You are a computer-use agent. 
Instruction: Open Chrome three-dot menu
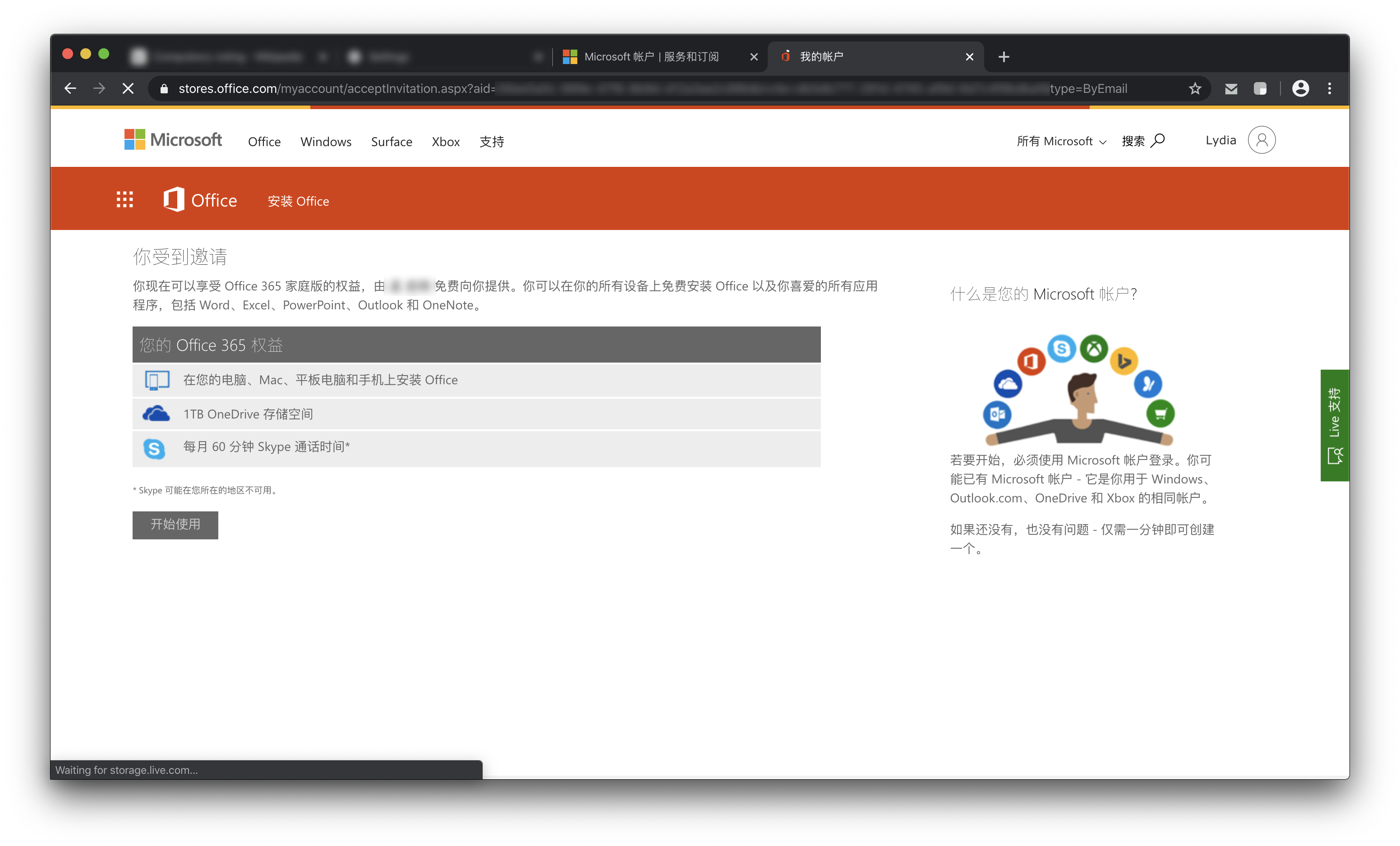1329,89
